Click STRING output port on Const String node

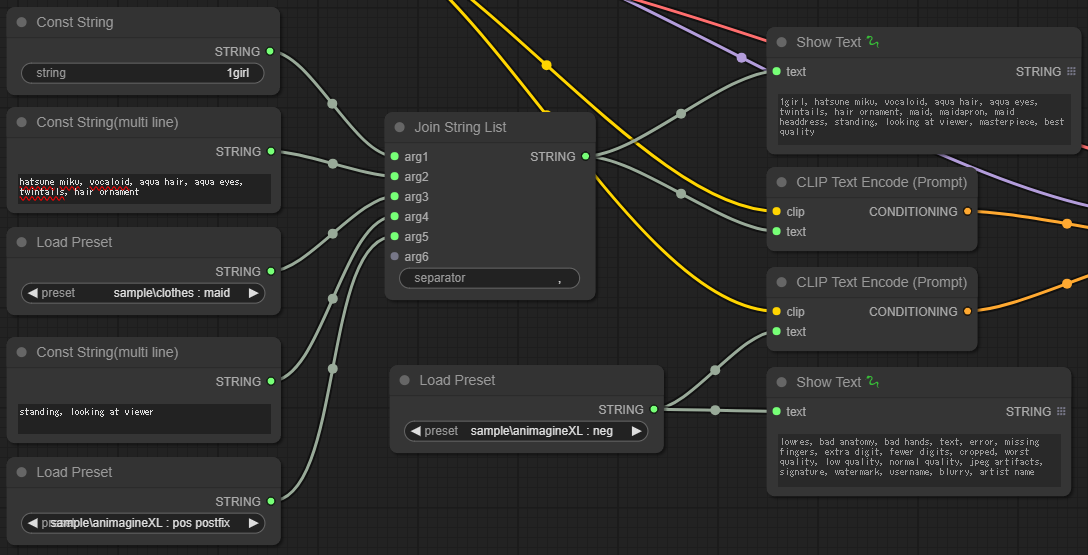click(270, 51)
